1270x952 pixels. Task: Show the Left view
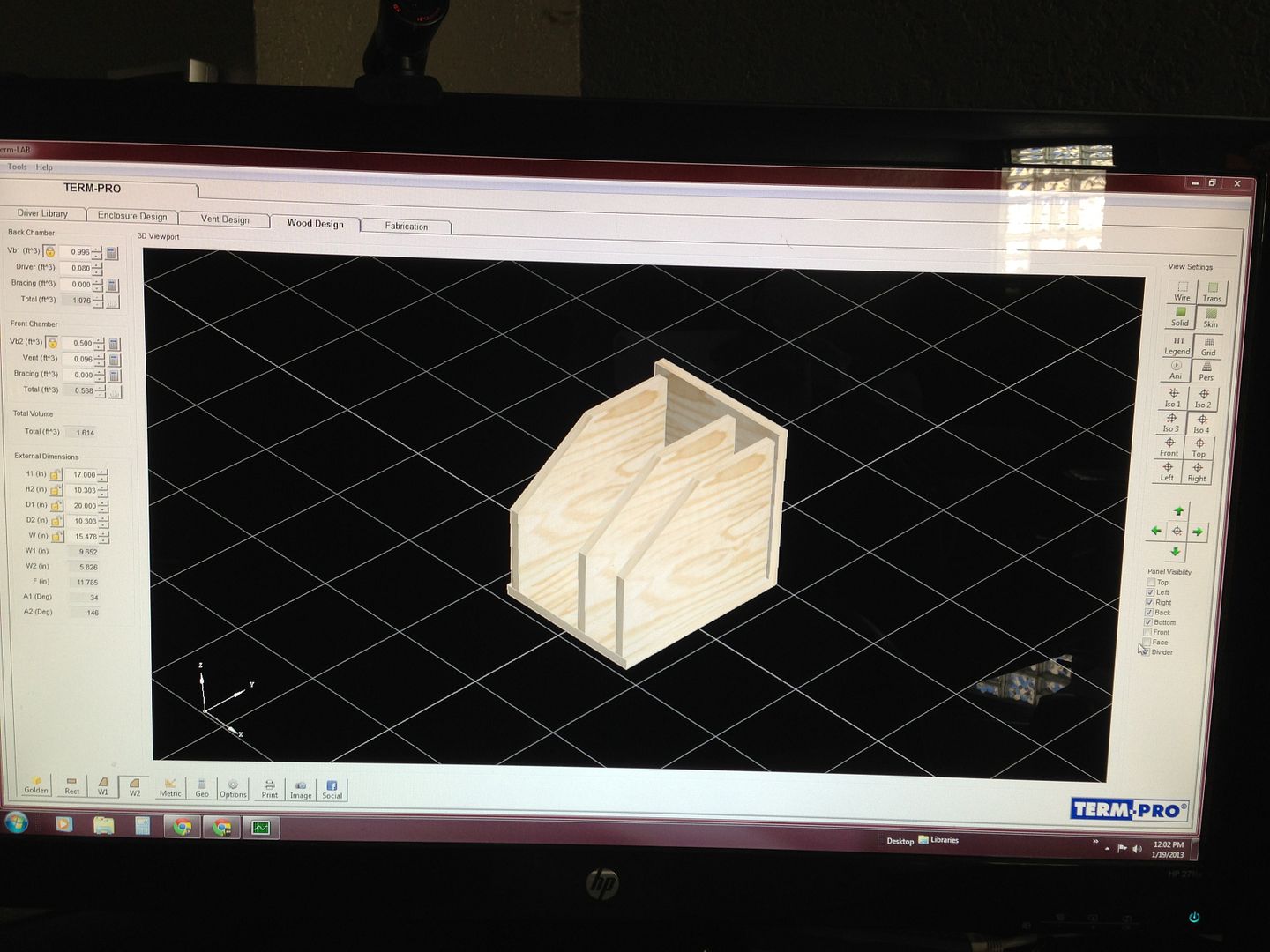coord(1168,472)
